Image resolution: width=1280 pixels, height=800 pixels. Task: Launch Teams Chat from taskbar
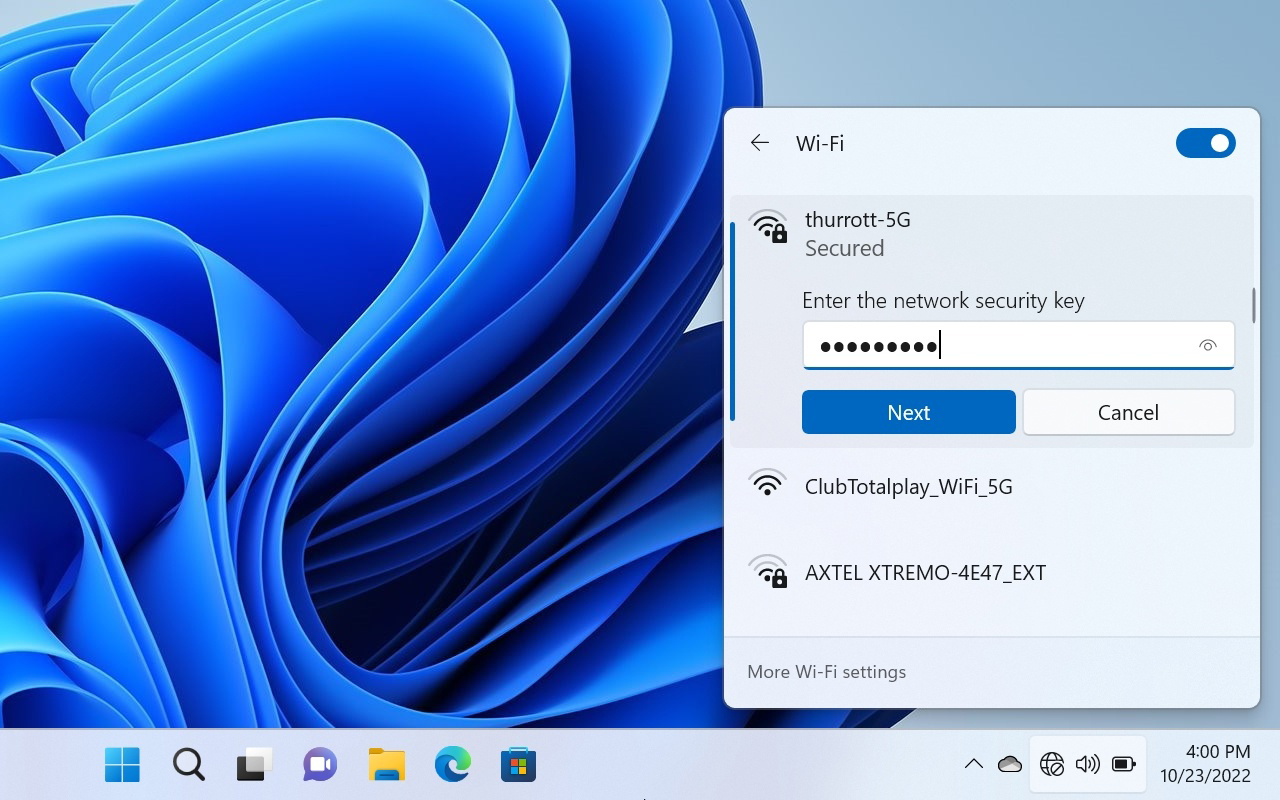(x=320, y=765)
